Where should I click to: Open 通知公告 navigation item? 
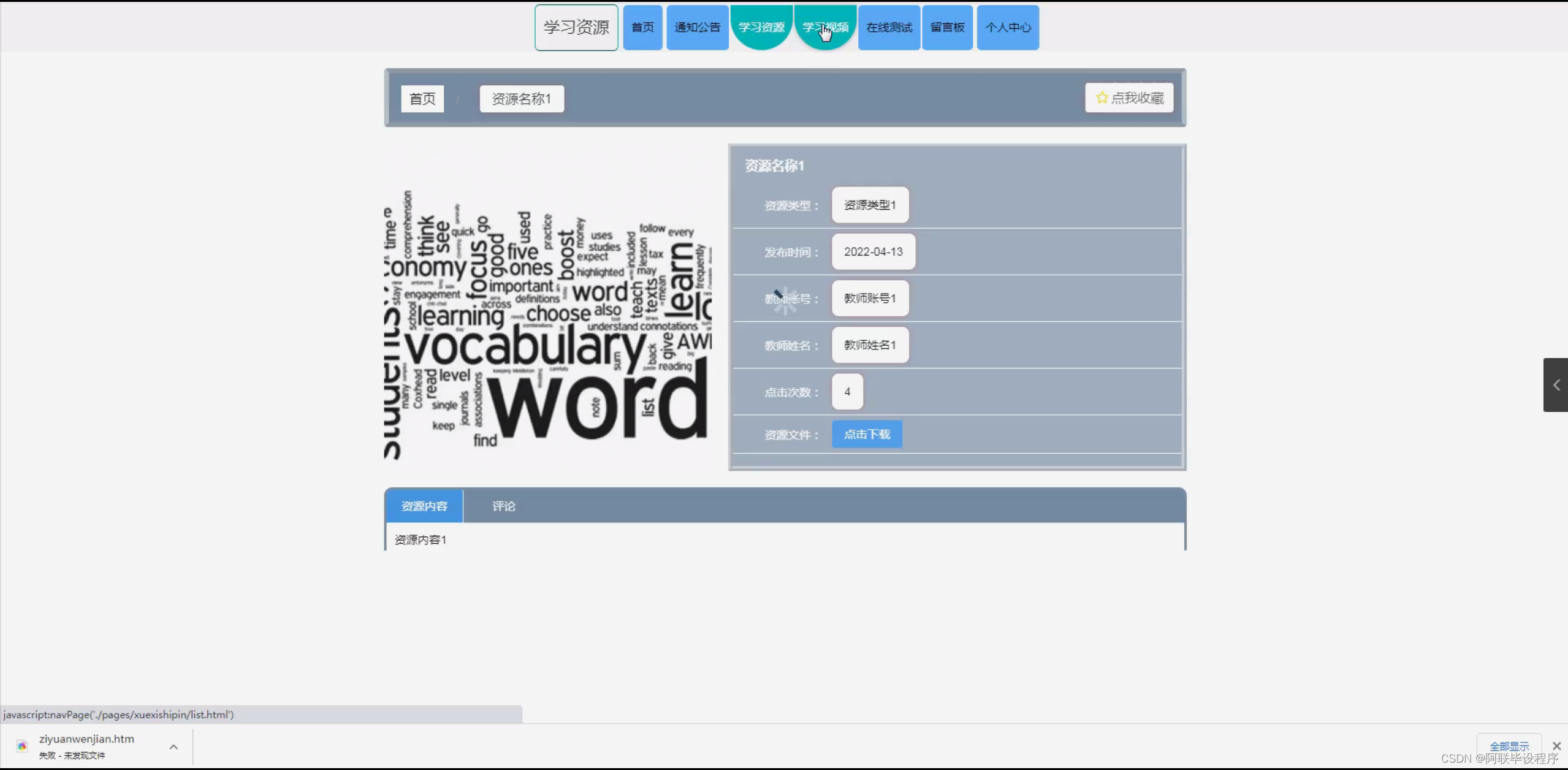pyautogui.click(x=697, y=28)
